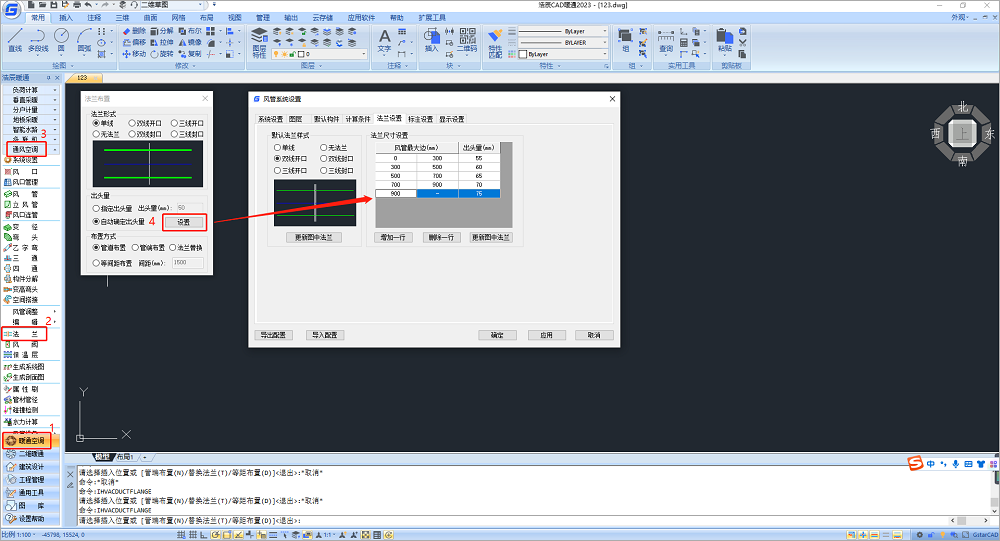Click the 粘贴 paste icon
Screen dimensions: 1000x541
pos(724,41)
